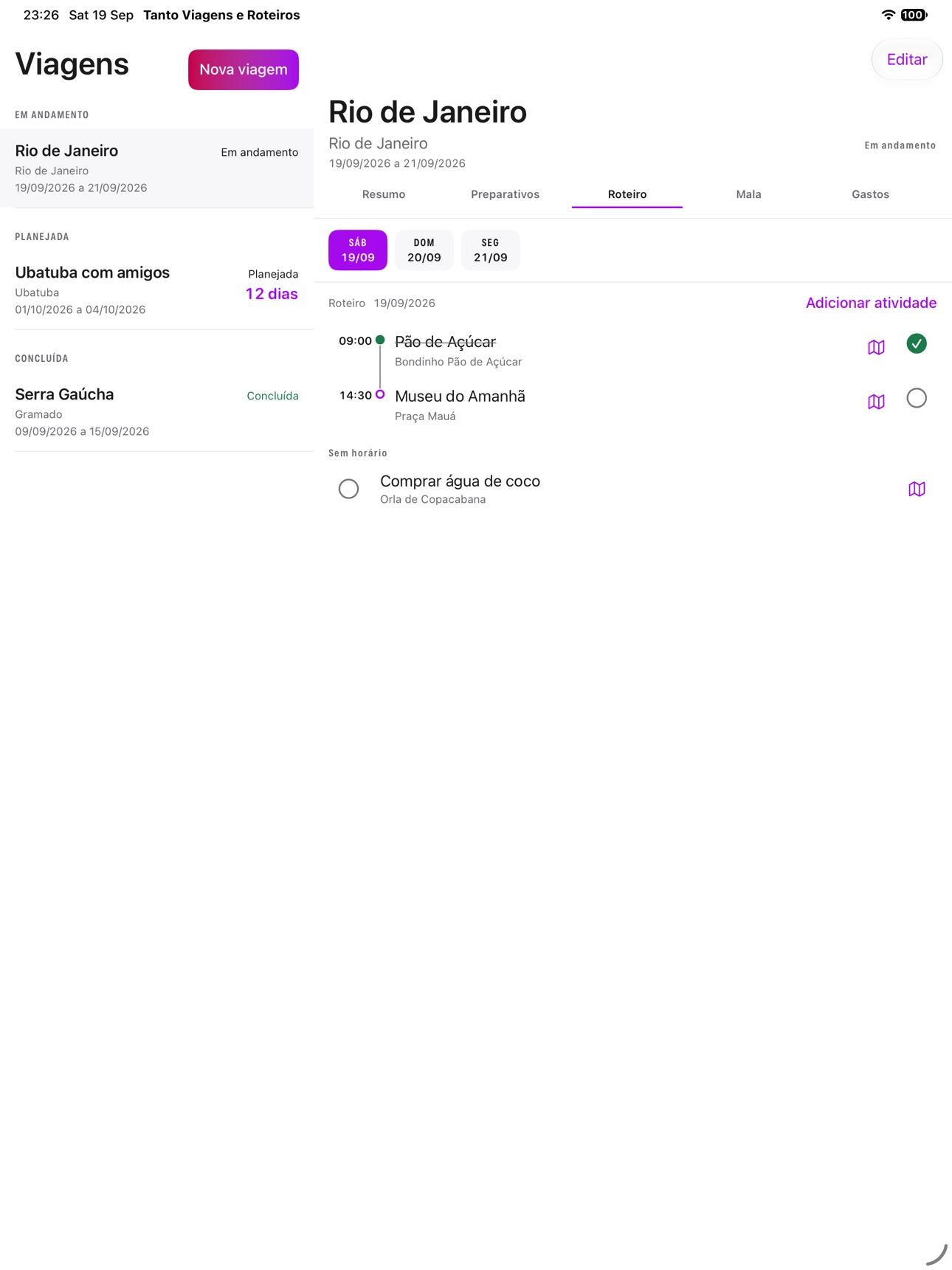
Task: Click the Pão de Açúcar activity title
Action: tap(445, 342)
